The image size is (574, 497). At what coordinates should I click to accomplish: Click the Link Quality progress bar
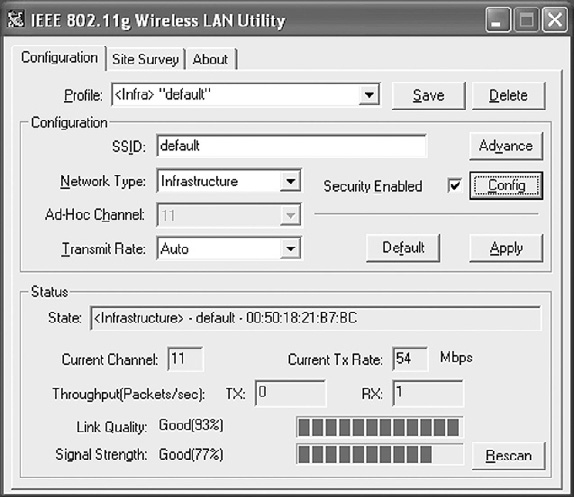(x=380, y=427)
